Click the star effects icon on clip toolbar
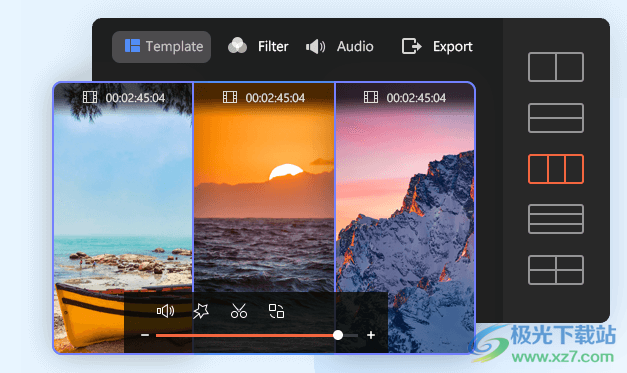 point(201,311)
